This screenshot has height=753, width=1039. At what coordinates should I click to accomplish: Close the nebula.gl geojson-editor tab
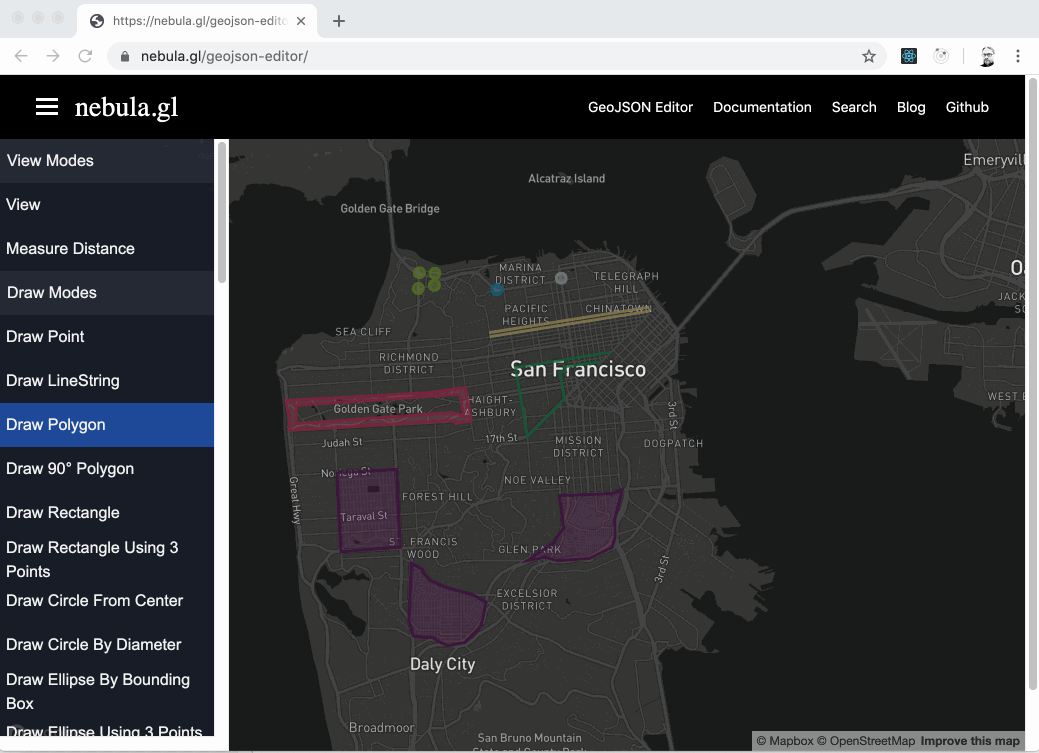[301, 21]
